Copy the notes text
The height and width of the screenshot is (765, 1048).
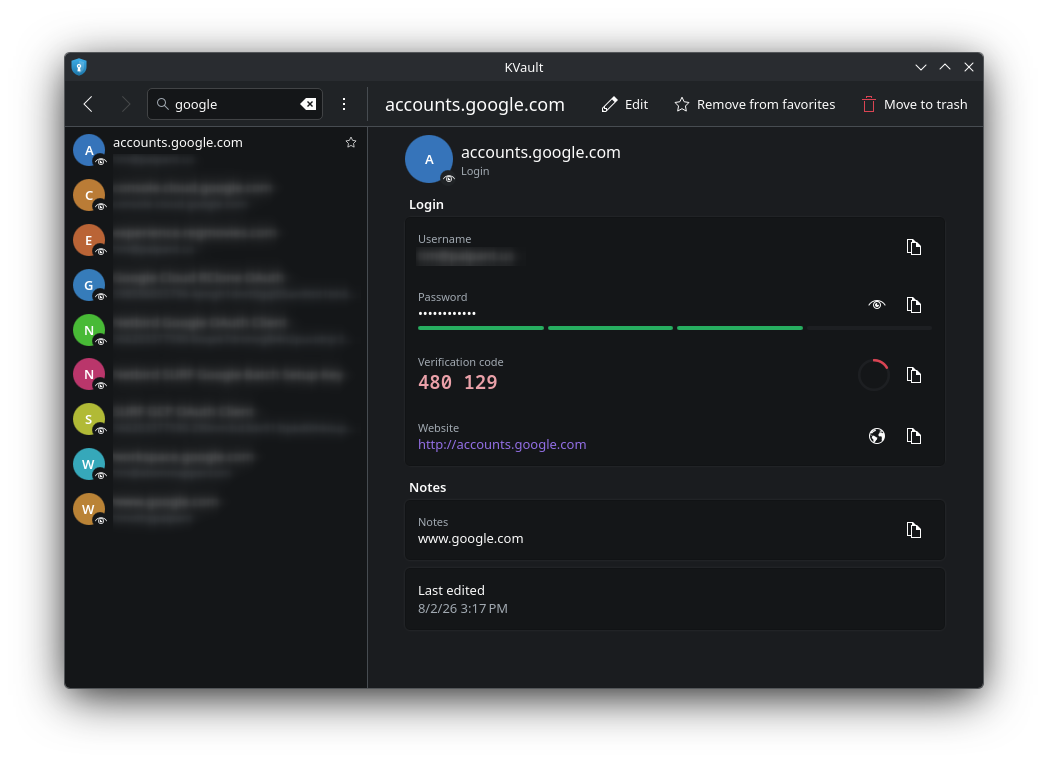[914, 530]
